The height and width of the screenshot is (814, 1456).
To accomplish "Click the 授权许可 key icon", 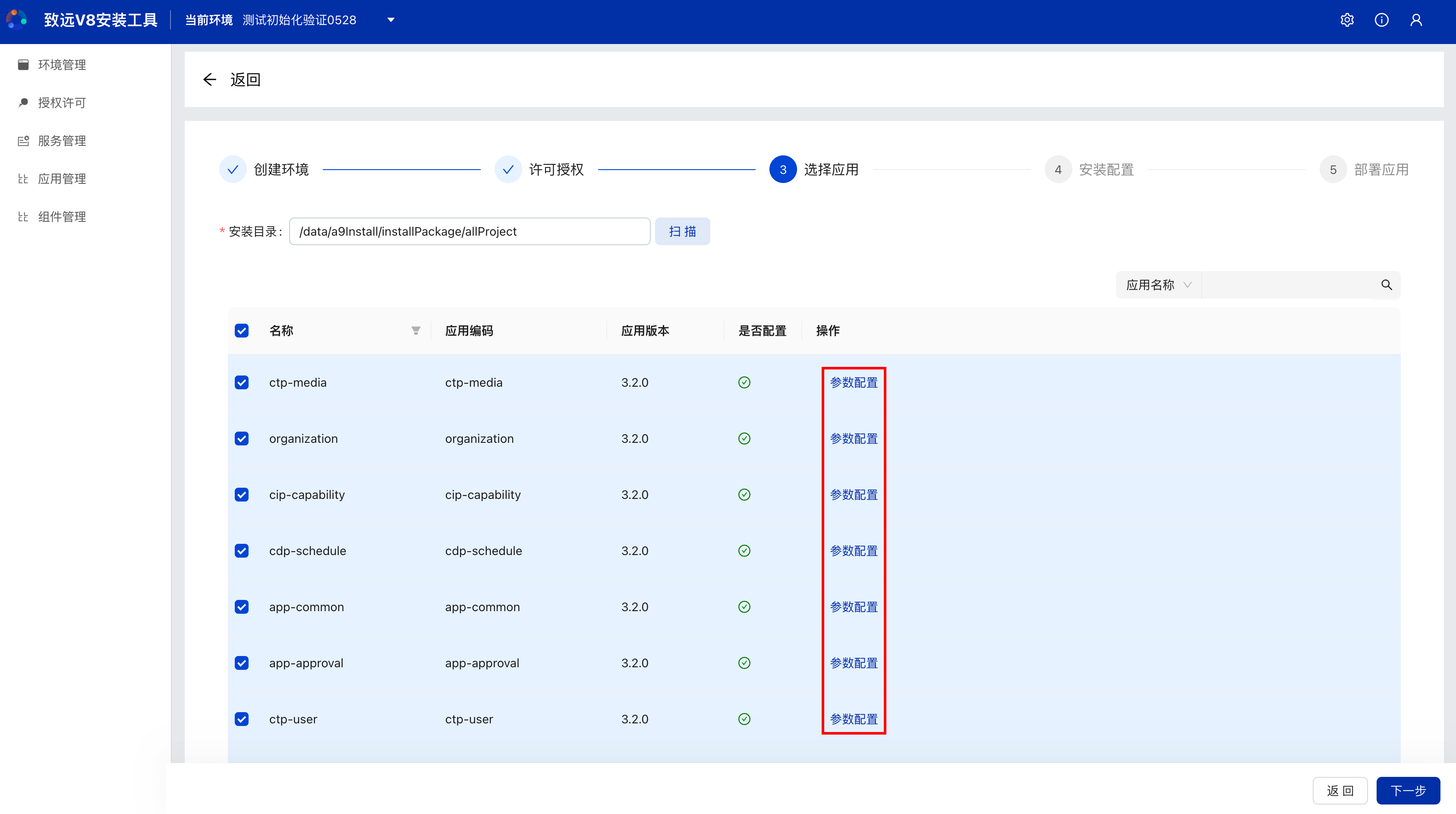I will (23, 102).
